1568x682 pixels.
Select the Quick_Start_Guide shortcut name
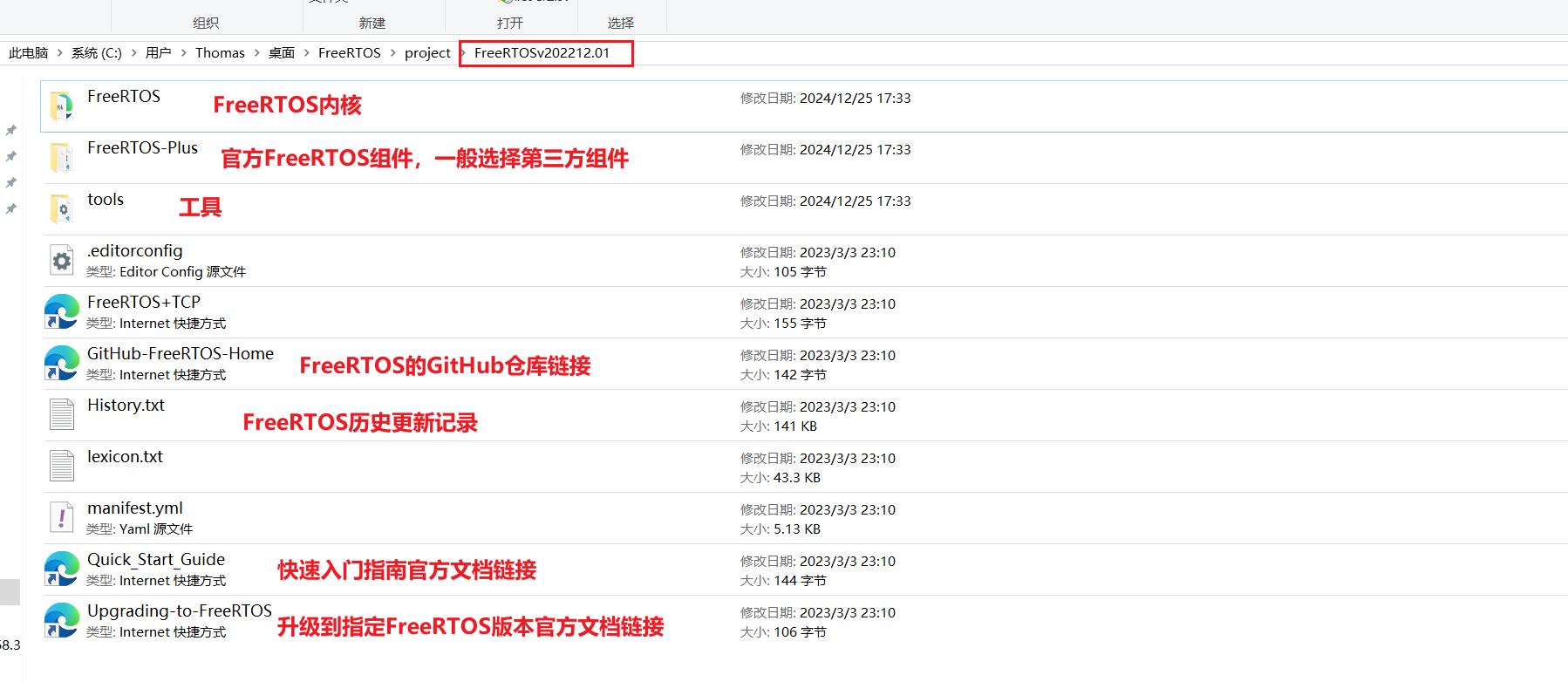point(156,560)
